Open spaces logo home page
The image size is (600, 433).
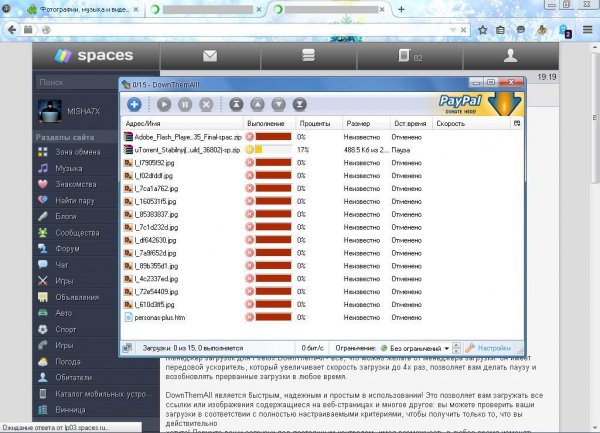(x=95, y=56)
